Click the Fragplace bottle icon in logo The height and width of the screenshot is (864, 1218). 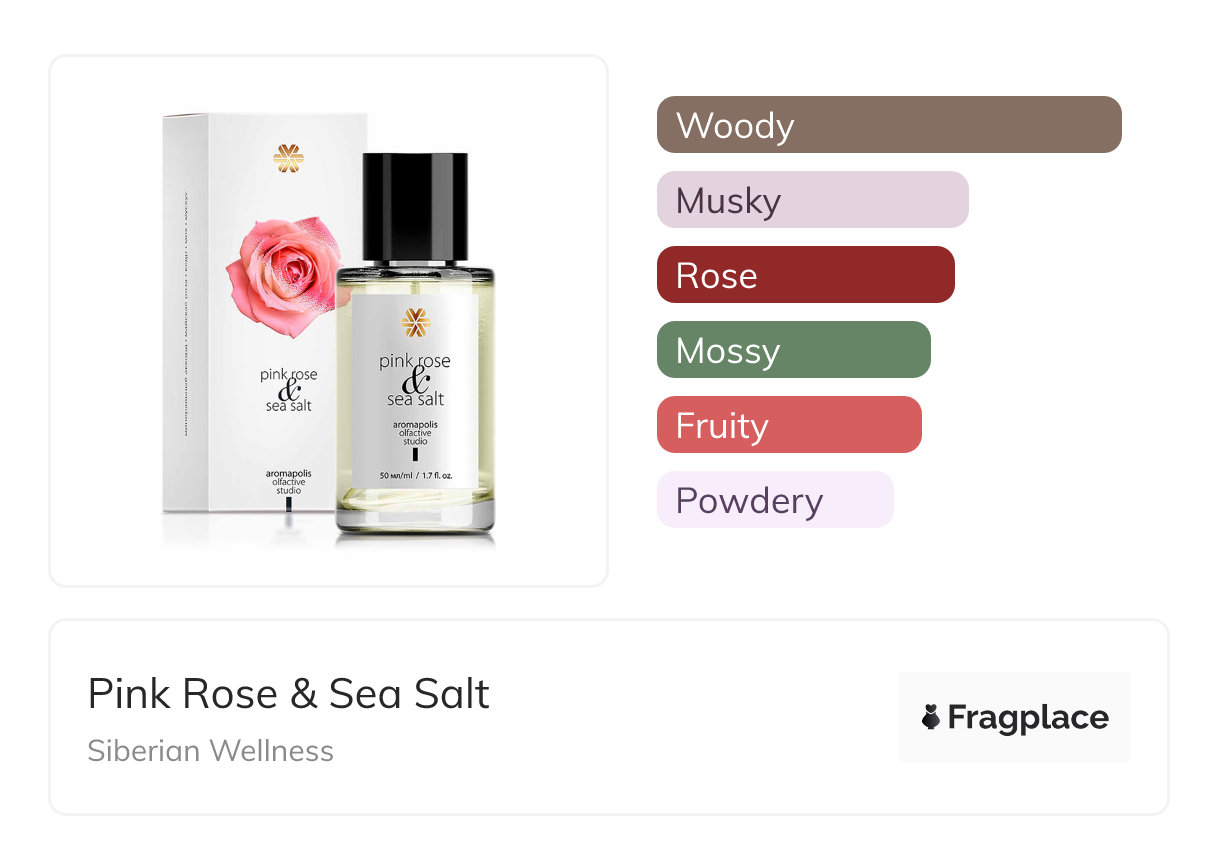click(x=931, y=717)
